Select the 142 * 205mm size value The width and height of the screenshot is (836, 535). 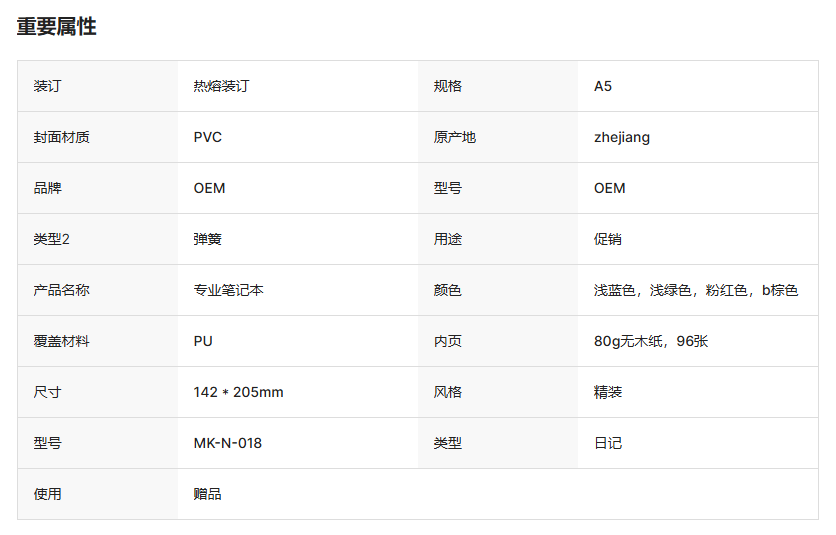click(238, 392)
